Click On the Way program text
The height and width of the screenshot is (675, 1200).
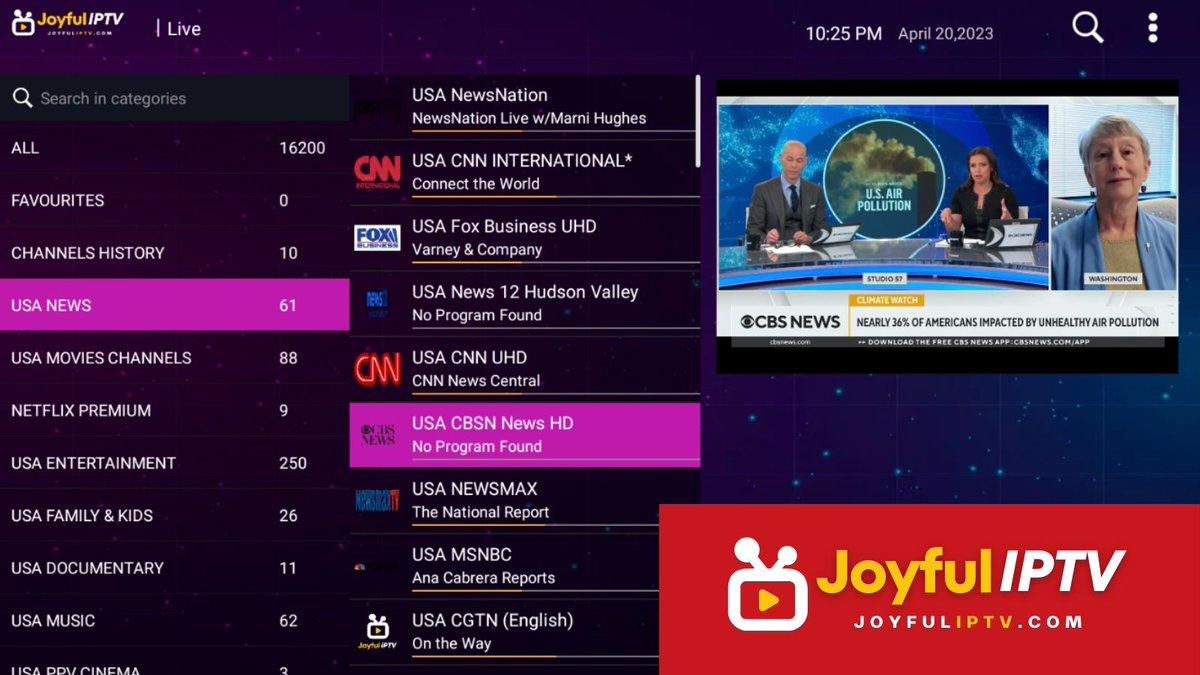coord(452,644)
